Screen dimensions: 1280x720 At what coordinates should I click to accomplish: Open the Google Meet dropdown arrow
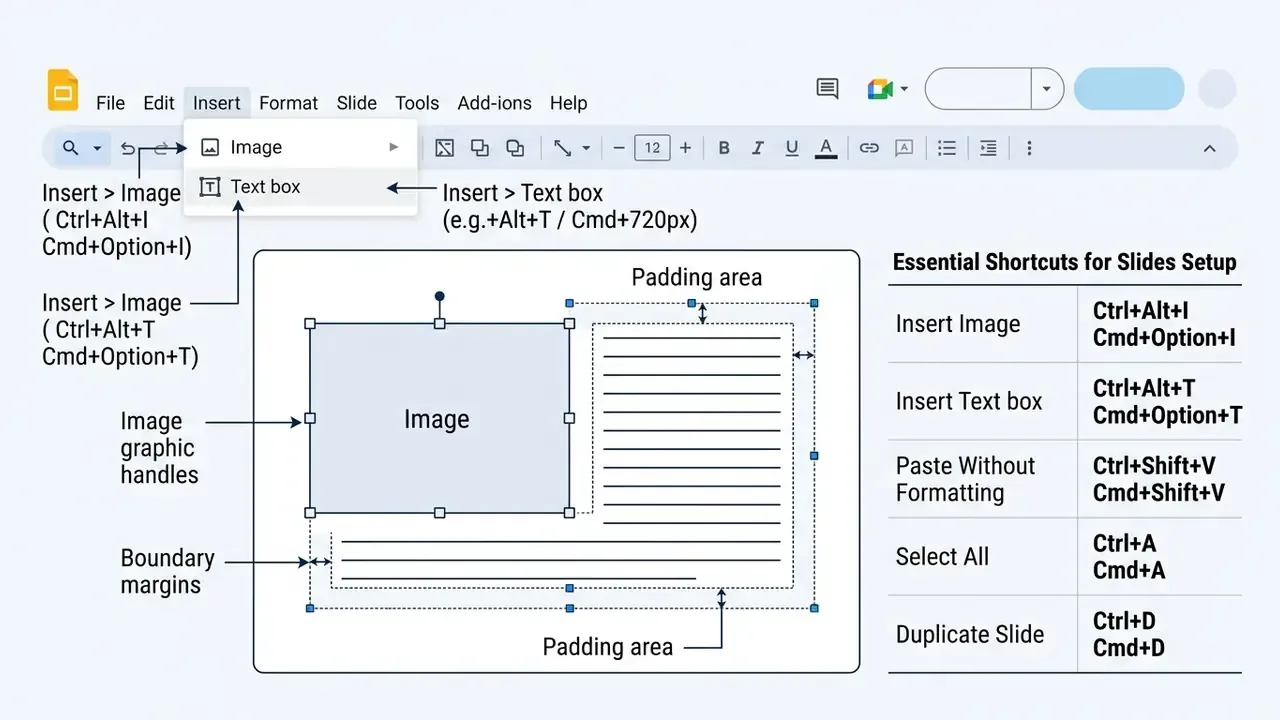tap(904, 89)
